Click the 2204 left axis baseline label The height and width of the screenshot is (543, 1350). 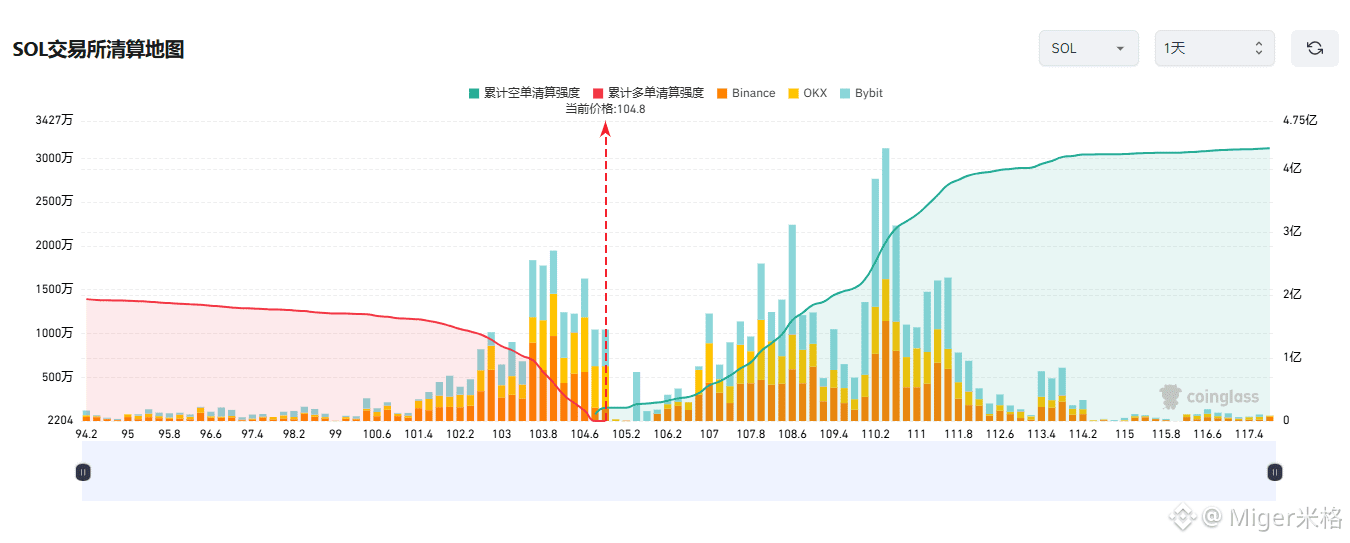[x=61, y=420]
